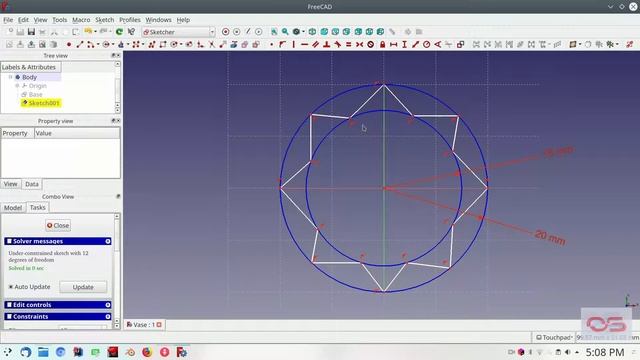This screenshot has height=360, width=640.
Task: Toggle the Solver messages header checkbox
Action: (x=9, y=241)
